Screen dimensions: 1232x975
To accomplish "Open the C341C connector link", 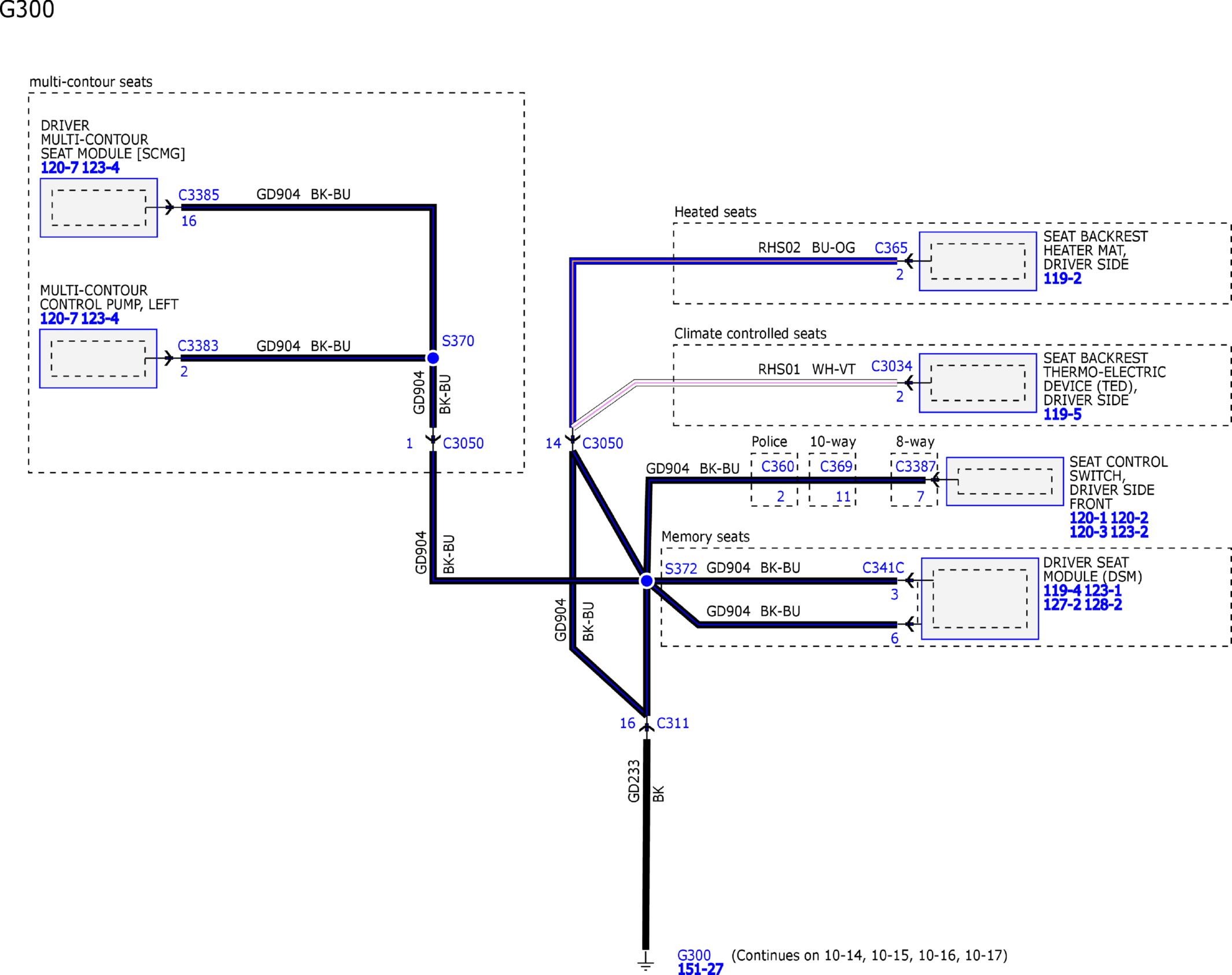I will pos(883,568).
